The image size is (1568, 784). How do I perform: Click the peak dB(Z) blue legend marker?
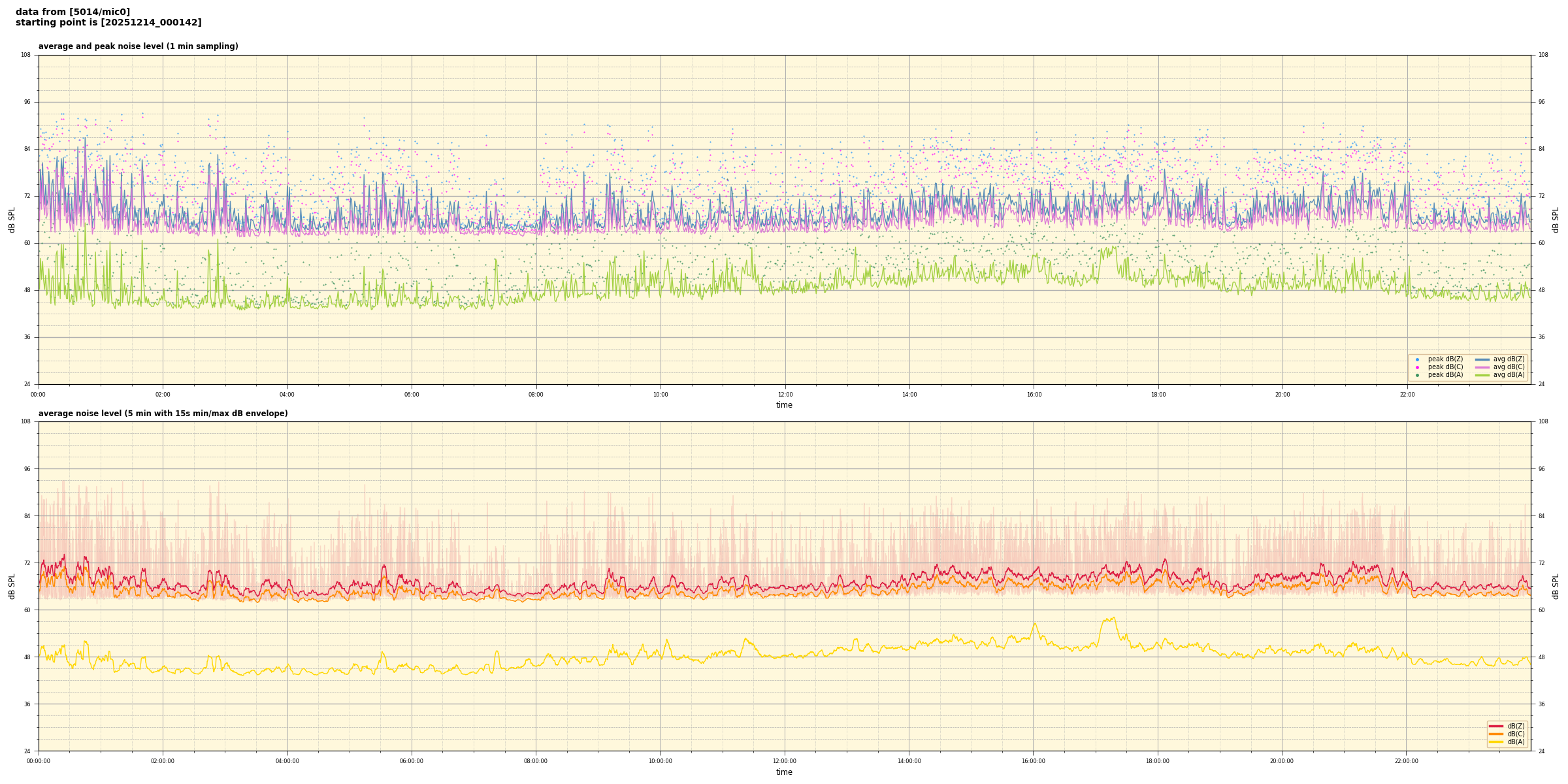1417,359
